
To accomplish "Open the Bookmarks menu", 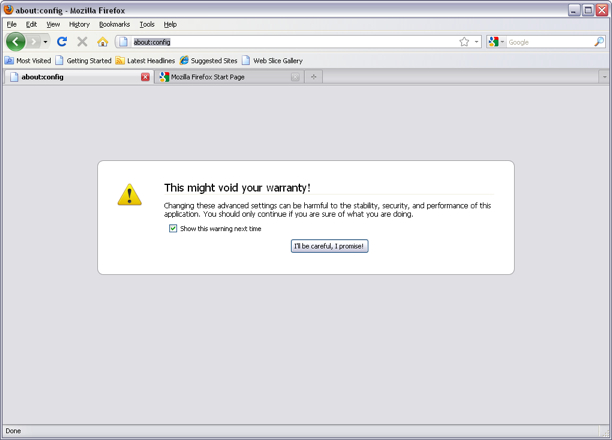I will tap(114, 24).
